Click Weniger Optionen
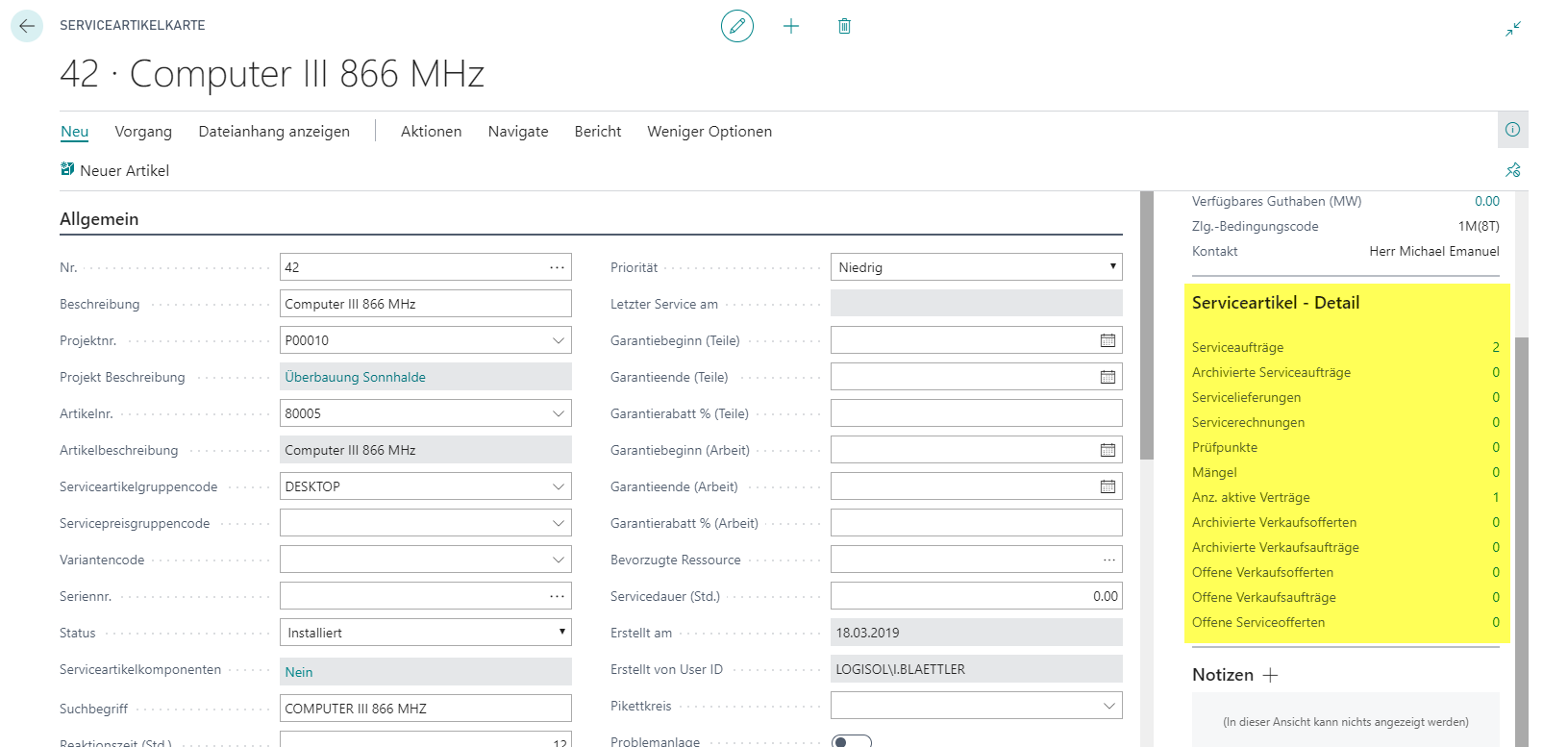This screenshot has height=747, width=1568. pyautogui.click(x=709, y=132)
